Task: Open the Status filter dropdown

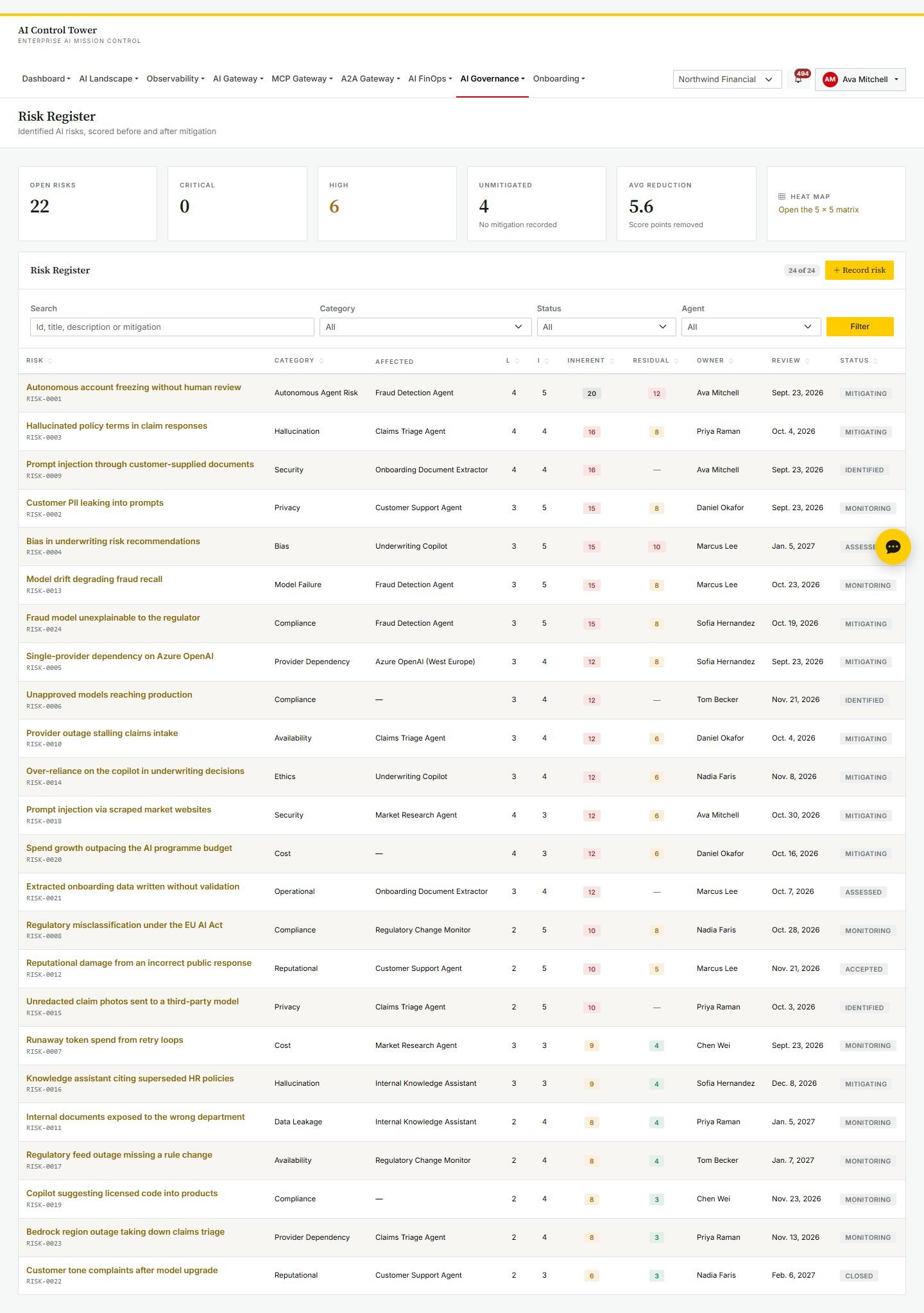Action: click(x=606, y=327)
